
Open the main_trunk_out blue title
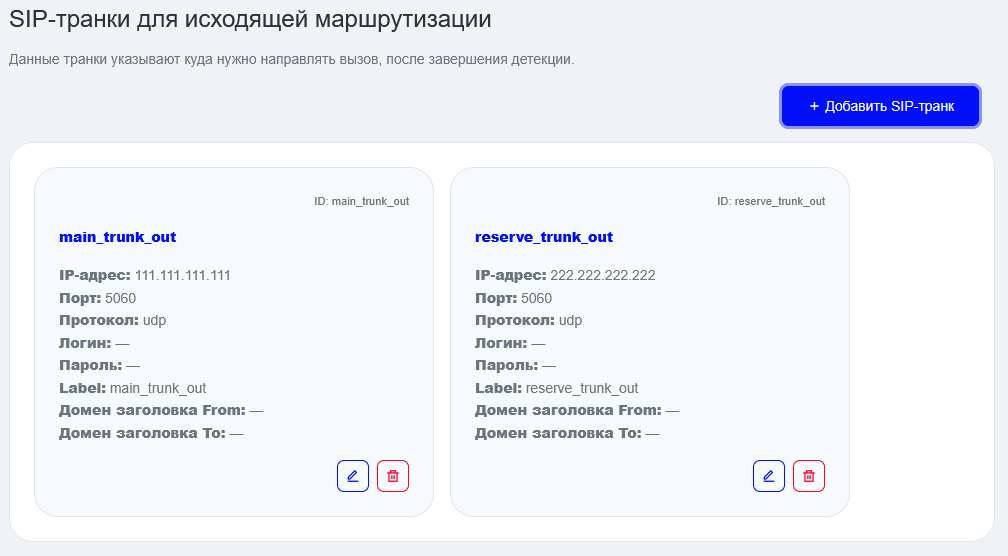(118, 237)
